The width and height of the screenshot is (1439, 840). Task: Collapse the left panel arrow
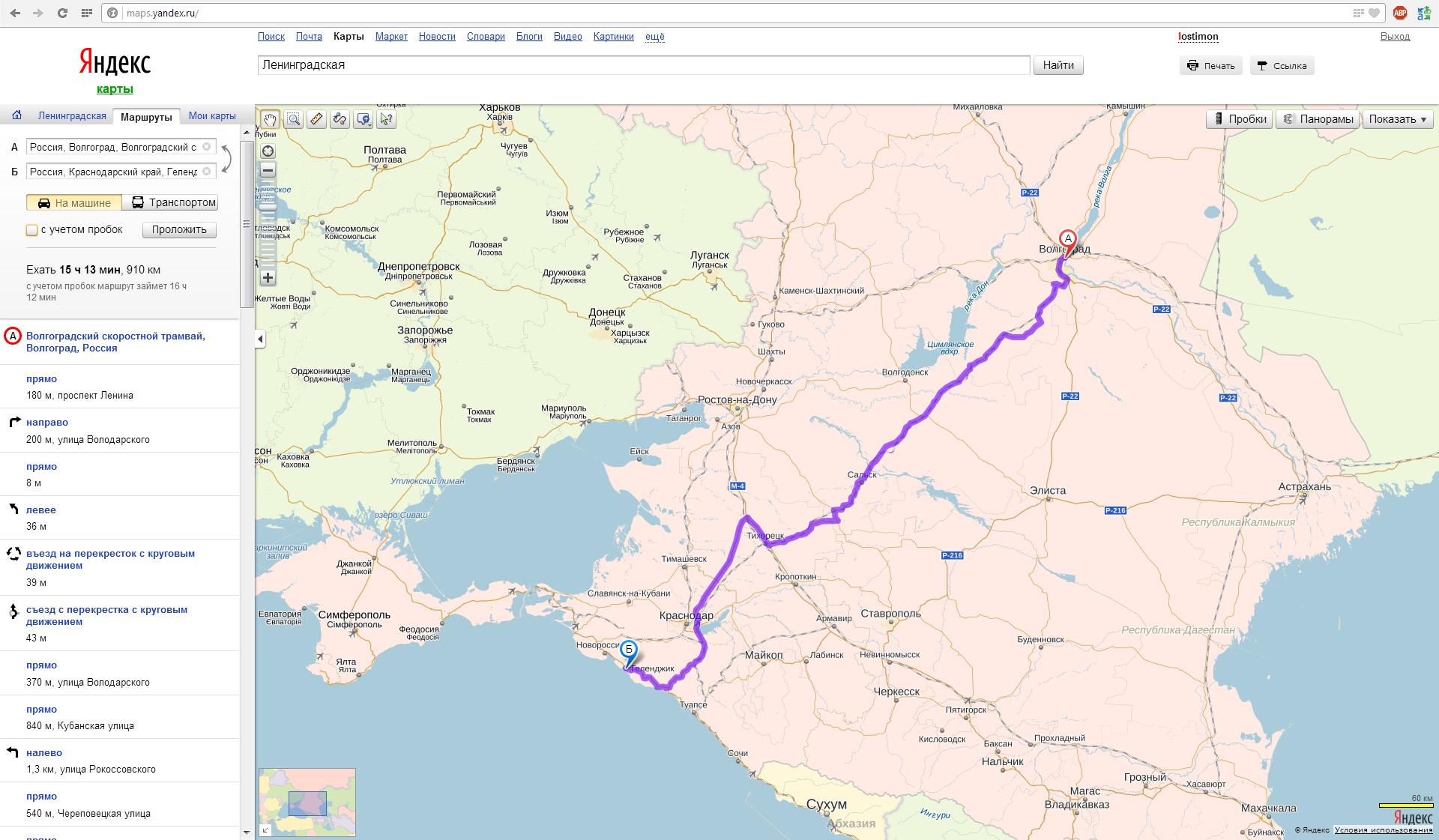pos(260,339)
